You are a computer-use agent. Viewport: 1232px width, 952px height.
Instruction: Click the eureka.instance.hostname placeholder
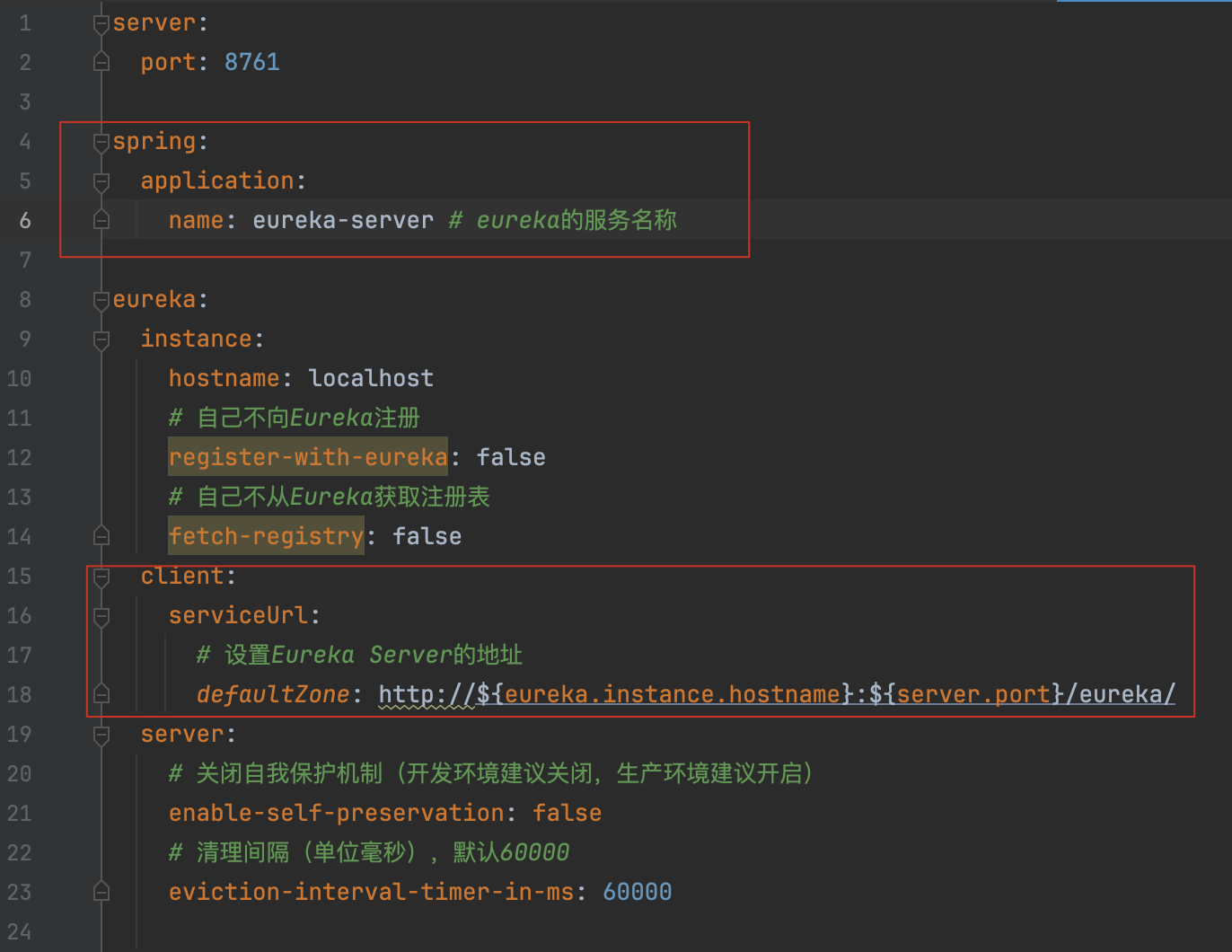click(673, 694)
